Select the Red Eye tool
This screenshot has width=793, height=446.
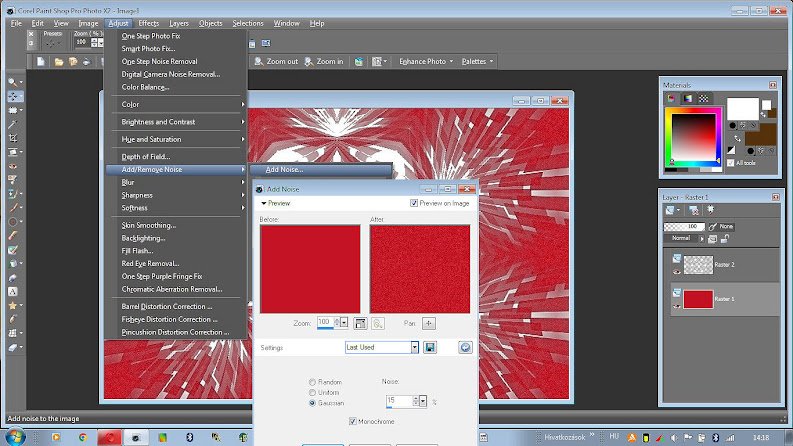[13, 166]
